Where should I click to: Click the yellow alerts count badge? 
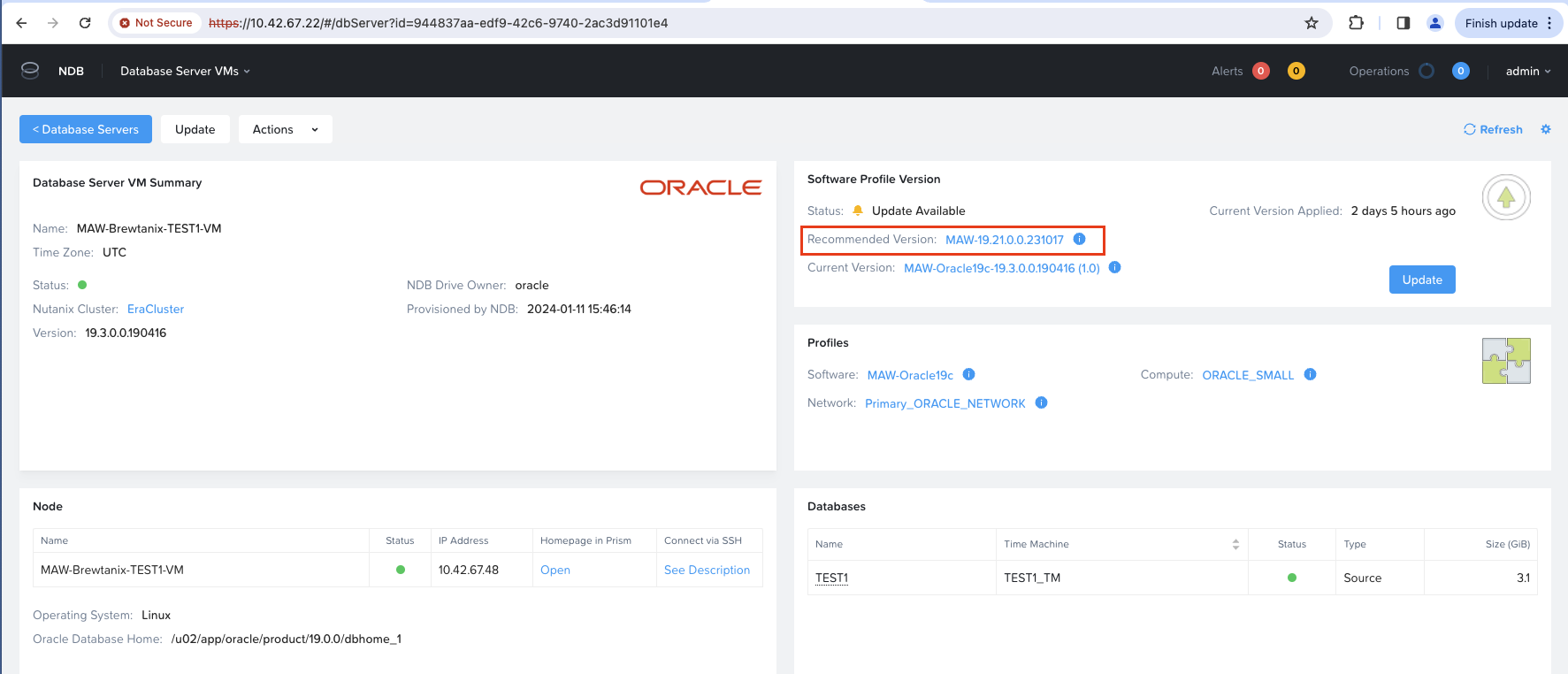(1296, 71)
